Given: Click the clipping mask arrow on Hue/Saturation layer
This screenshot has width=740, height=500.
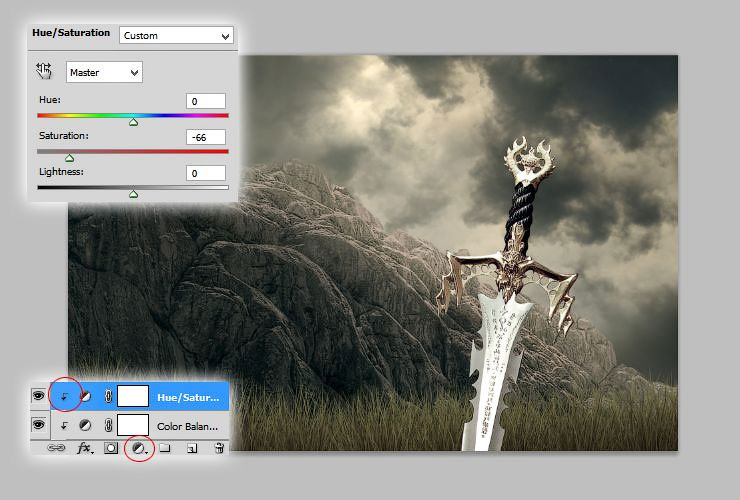Looking at the screenshot, I should [x=64, y=397].
